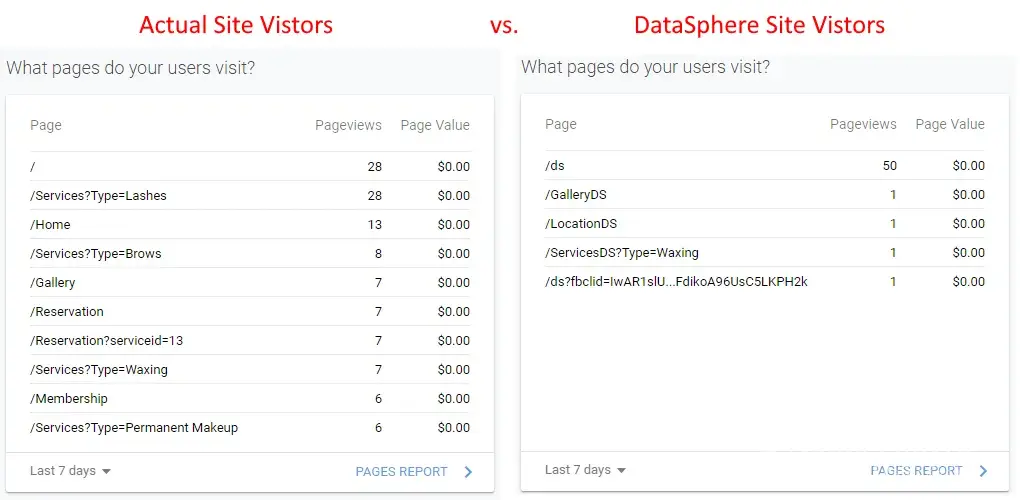This screenshot has width=1020, height=500.
Task: Click left table Pageviews column header
Action: click(x=348, y=125)
